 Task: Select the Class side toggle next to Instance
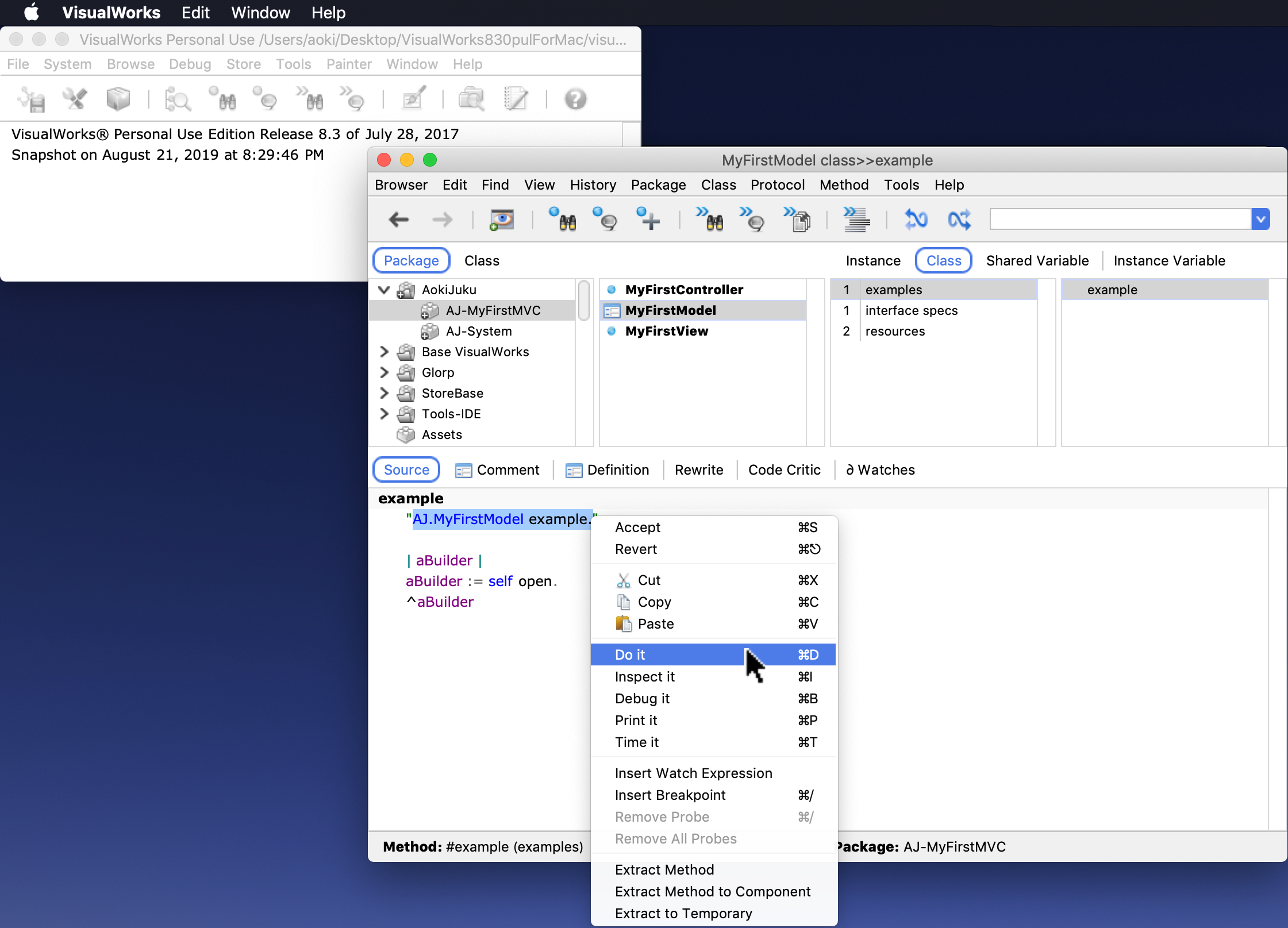(x=944, y=261)
